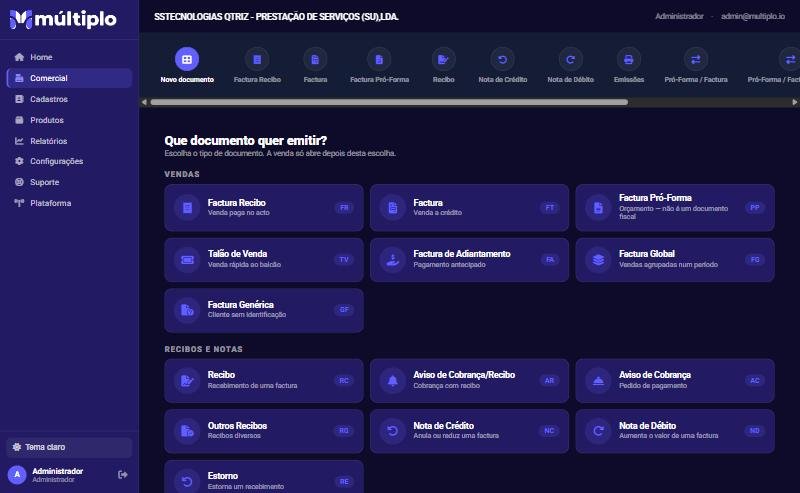Open Suporte in the sidebar
Viewport: 800px width, 493px height.
[x=69, y=182]
